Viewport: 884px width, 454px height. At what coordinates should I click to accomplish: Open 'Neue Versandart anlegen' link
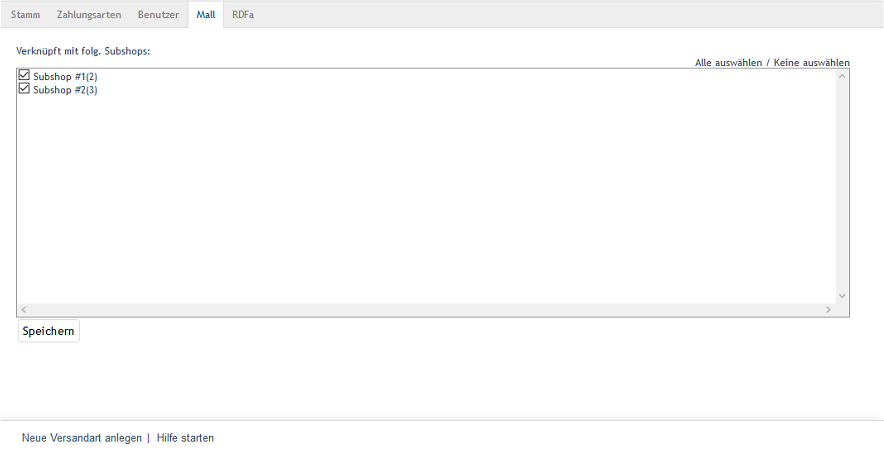(x=82, y=438)
